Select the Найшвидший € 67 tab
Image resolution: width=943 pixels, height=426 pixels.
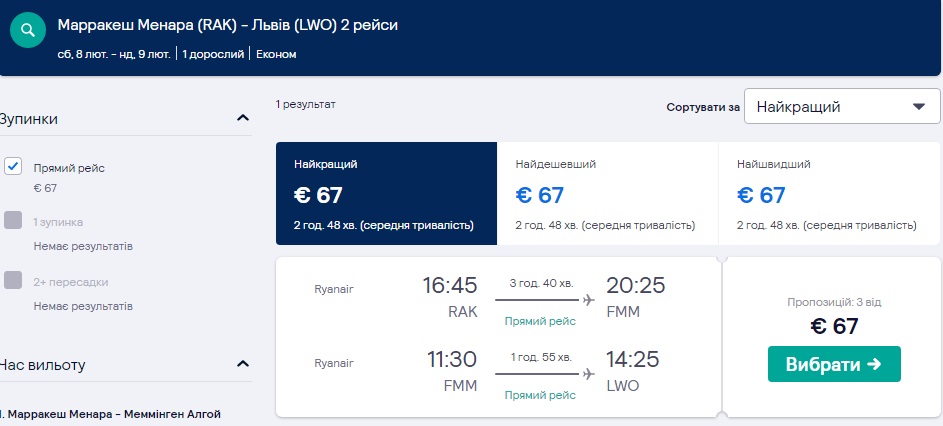click(829, 193)
